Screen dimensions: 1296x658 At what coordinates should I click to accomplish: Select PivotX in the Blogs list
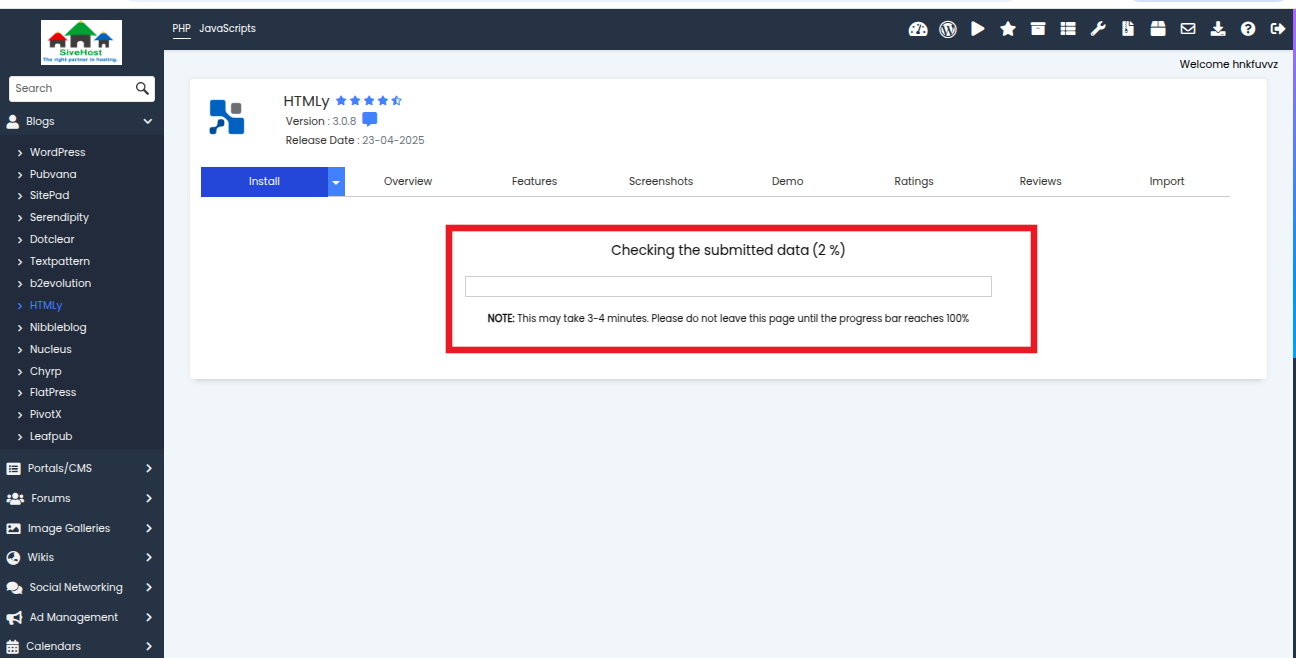(x=47, y=414)
